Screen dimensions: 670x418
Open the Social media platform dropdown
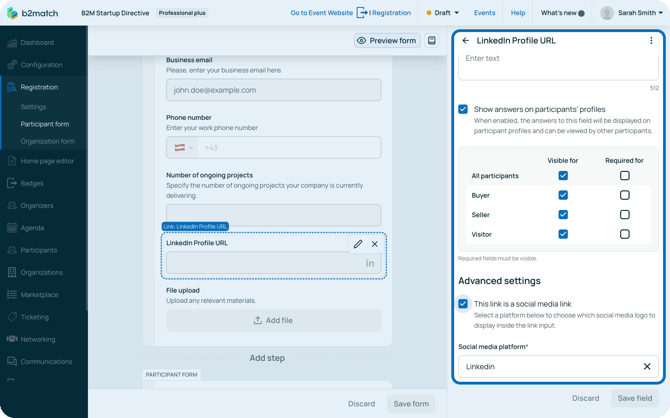550,367
